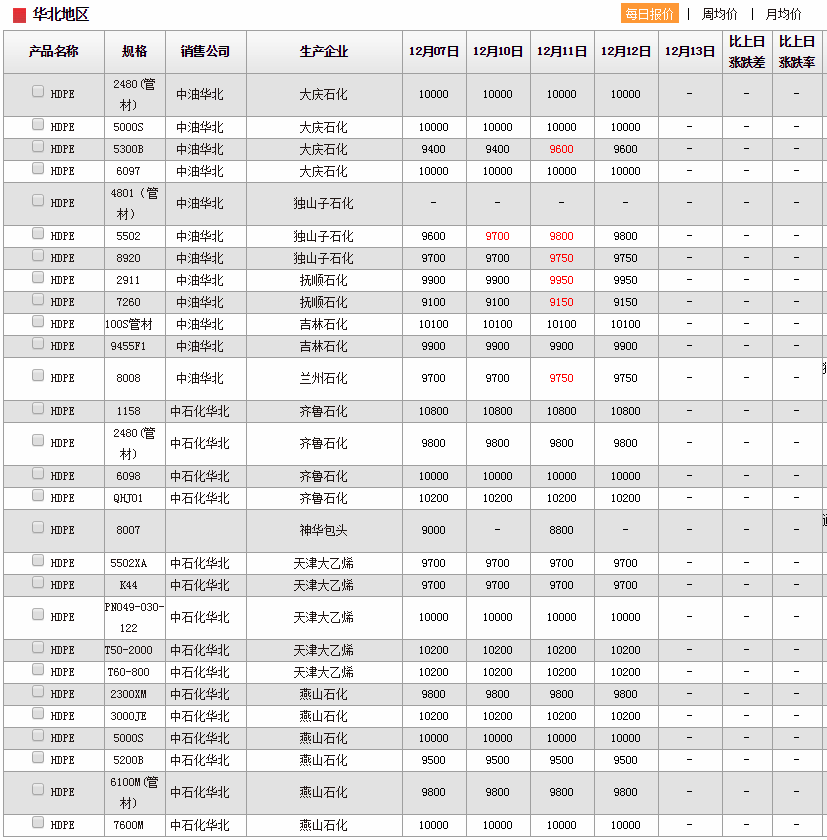The width and height of the screenshot is (827, 840).
Task: Click the 8800 price in 8007 row
Action: (x=561, y=530)
